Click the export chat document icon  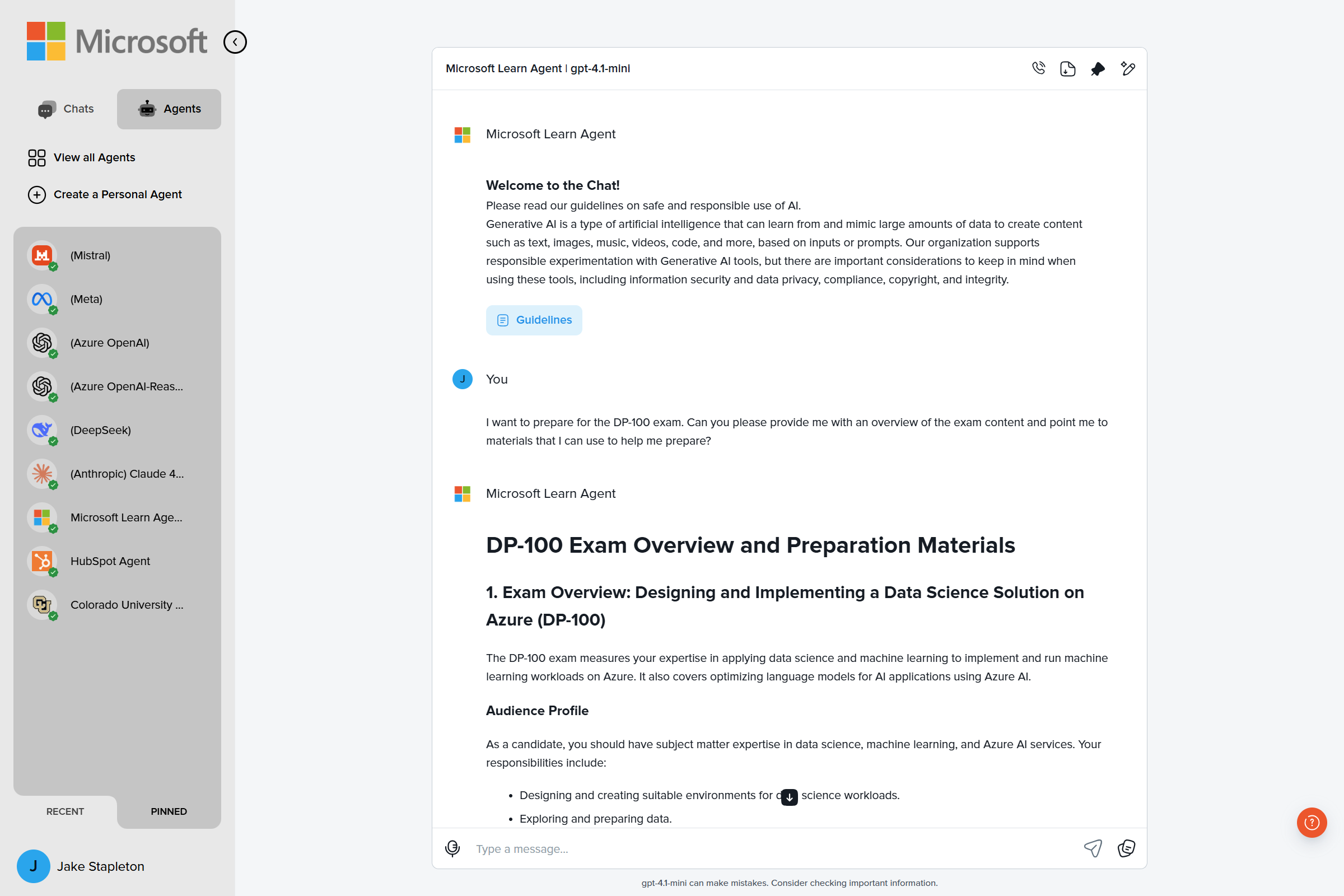click(x=1067, y=68)
